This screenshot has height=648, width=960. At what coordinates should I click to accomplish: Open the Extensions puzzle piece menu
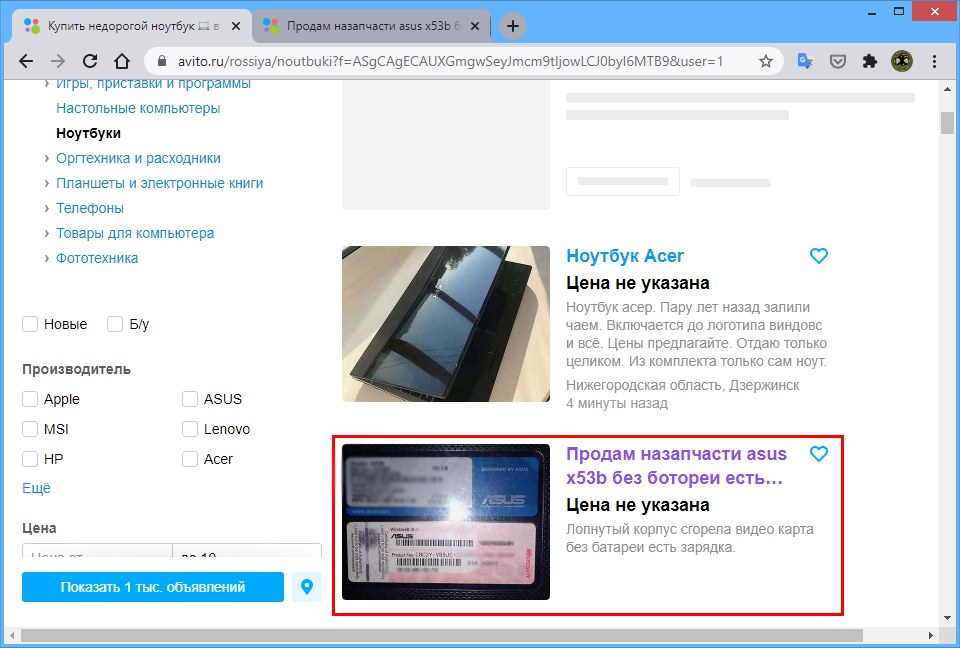[870, 61]
